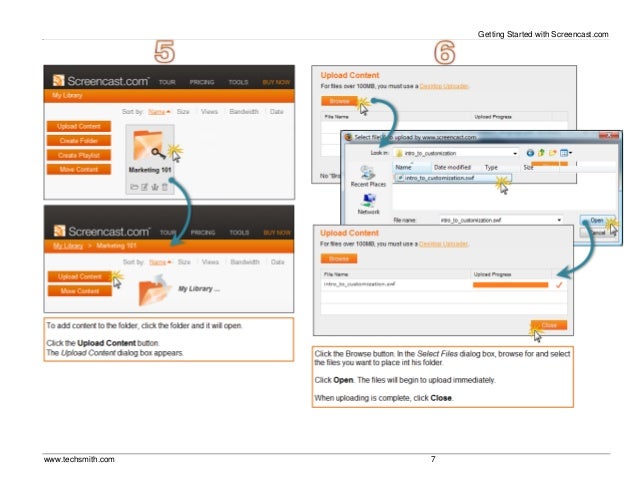
Task: Click the Date modified column header in the file dialog
Action: pos(452,168)
